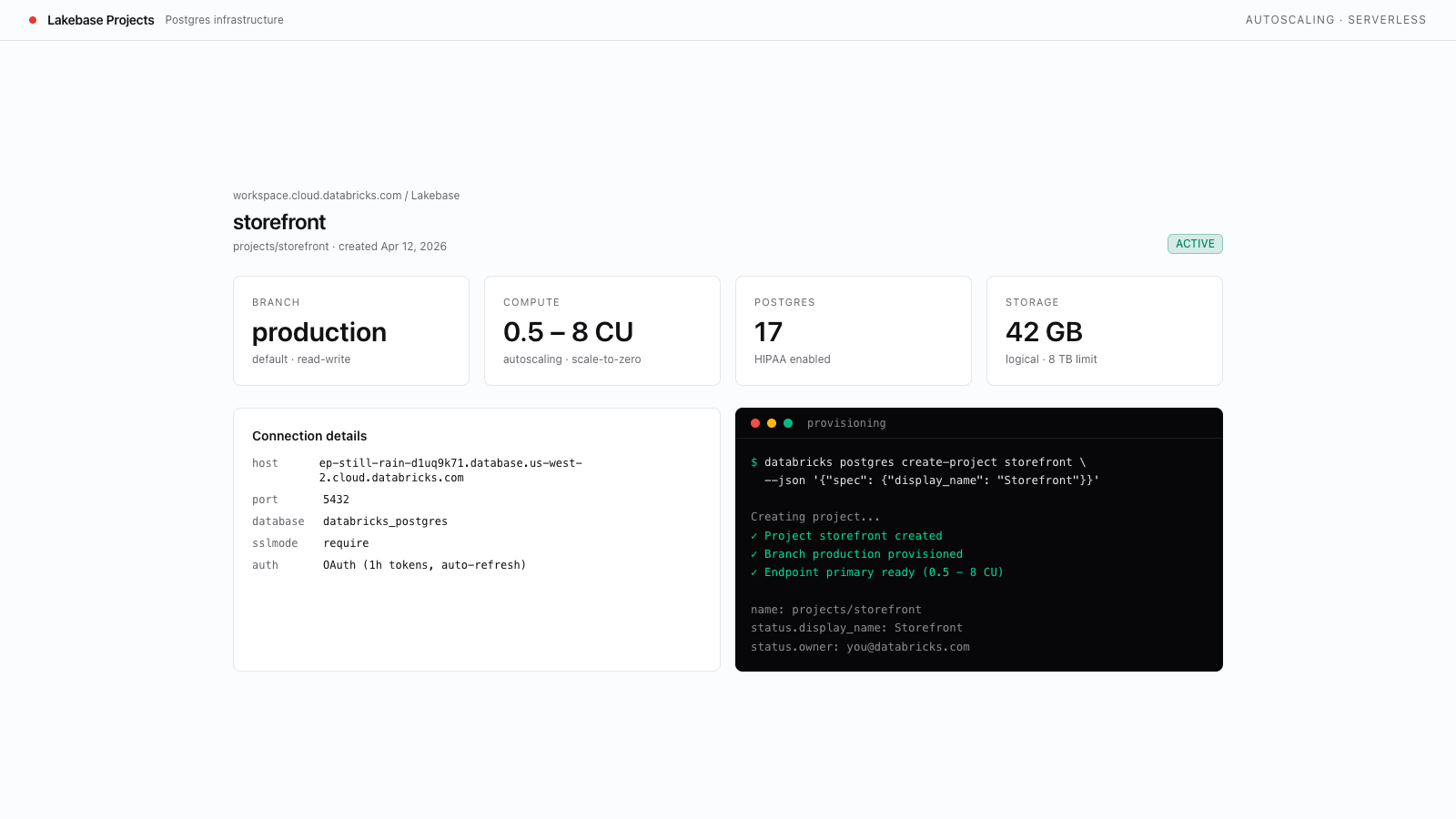
Task: Click the Project storefront created line
Action: point(846,536)
